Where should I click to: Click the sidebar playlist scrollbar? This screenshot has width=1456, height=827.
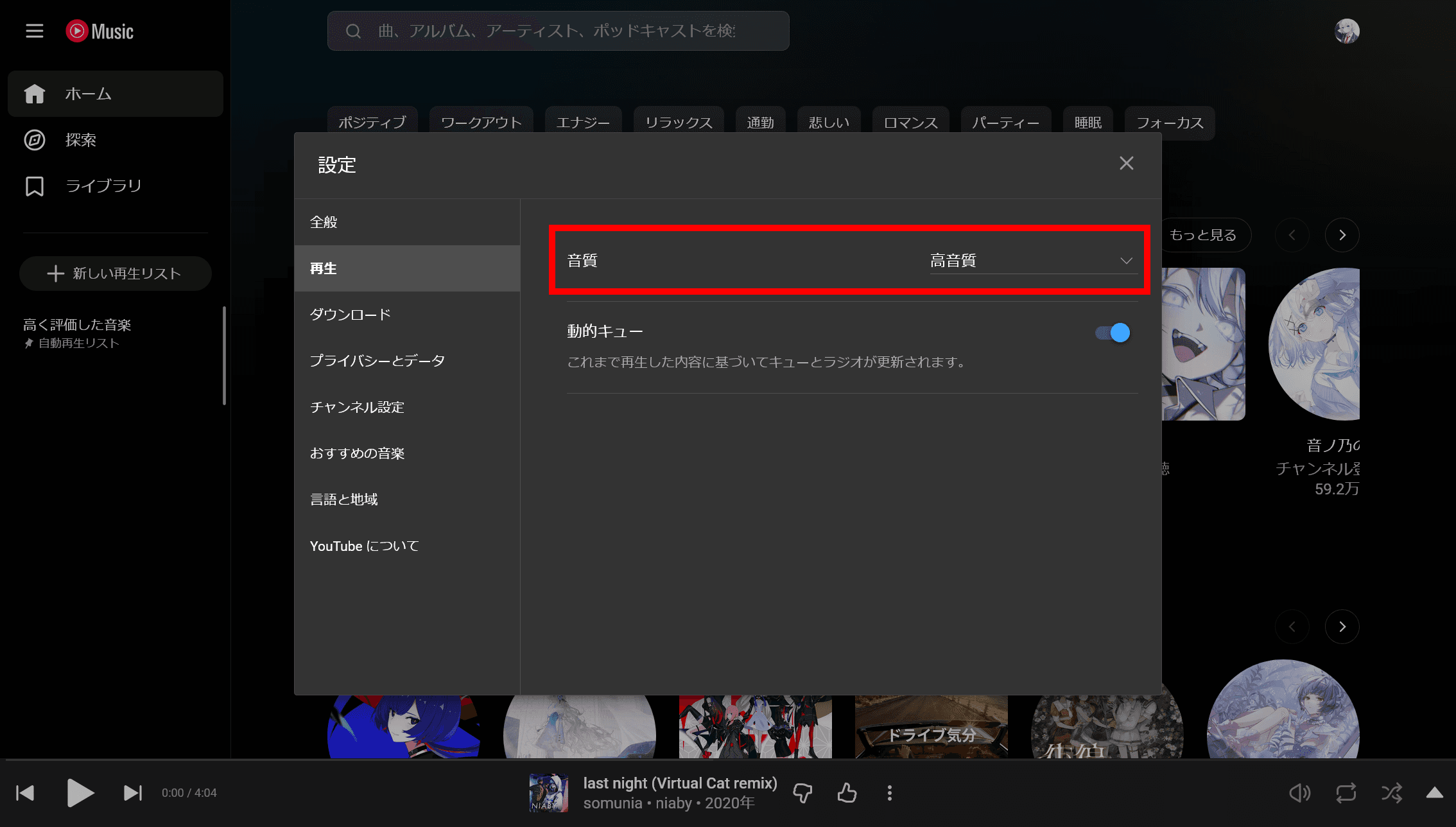(224, 356)
